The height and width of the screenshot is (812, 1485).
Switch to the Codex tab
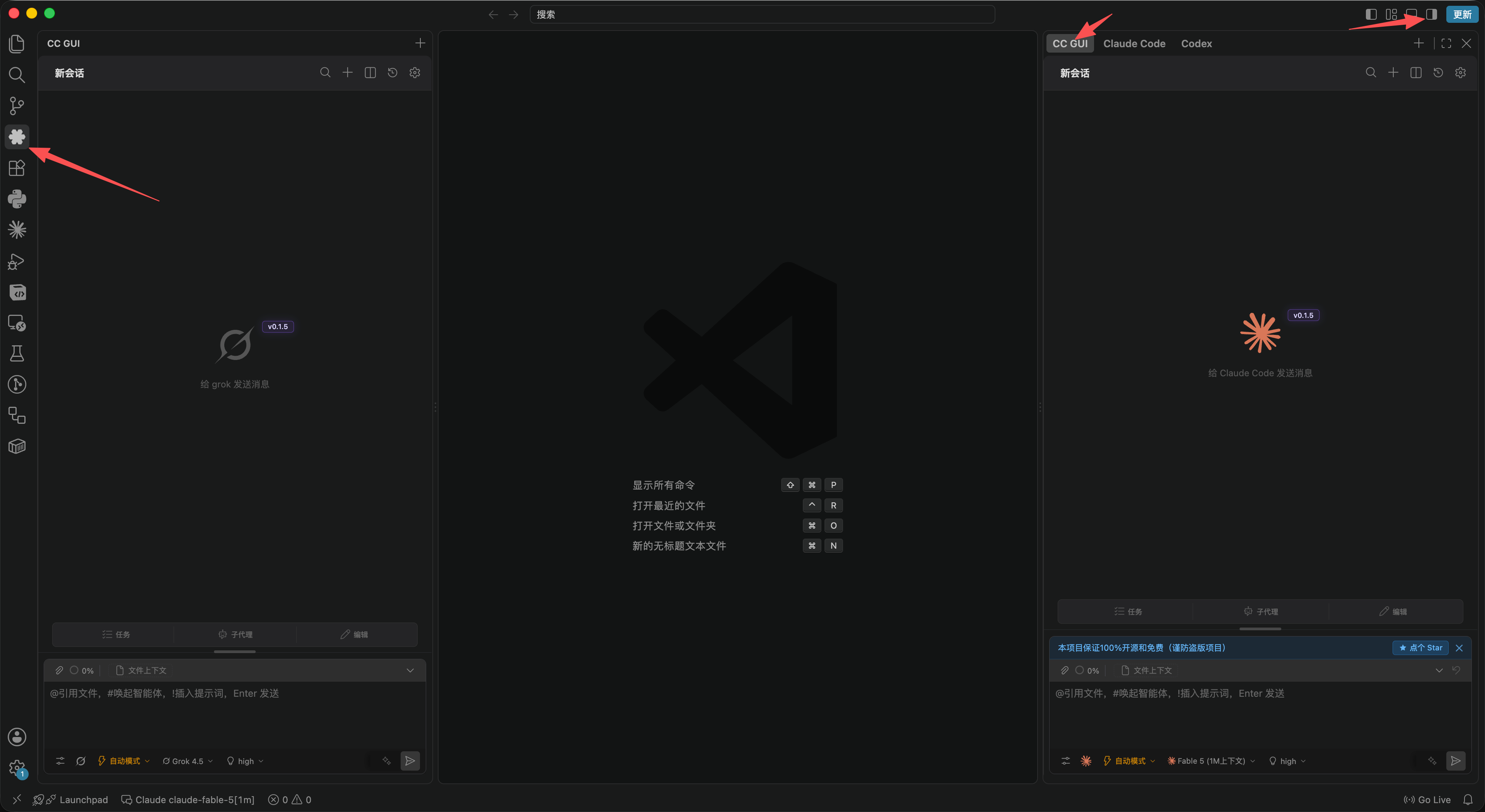coord(1196,43)
